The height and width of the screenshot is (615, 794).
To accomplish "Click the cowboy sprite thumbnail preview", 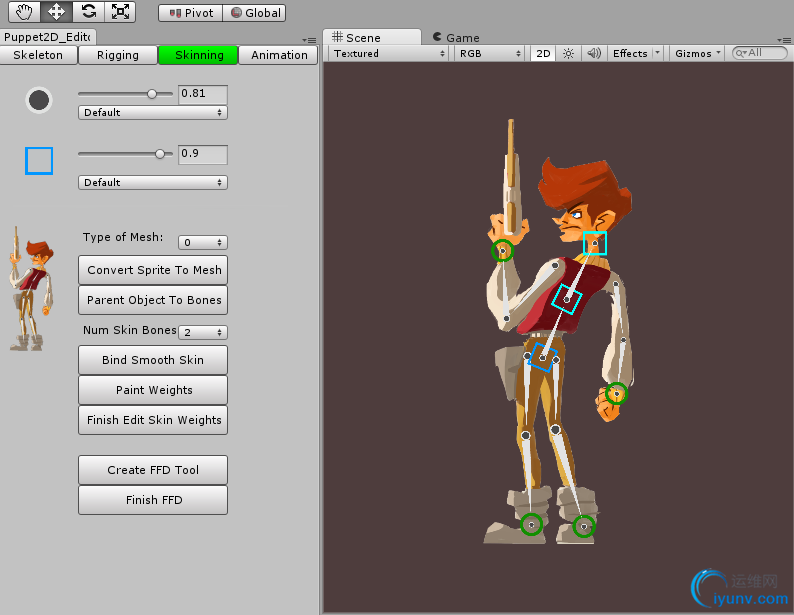I will pyautogui.click(x=28, y=288).
